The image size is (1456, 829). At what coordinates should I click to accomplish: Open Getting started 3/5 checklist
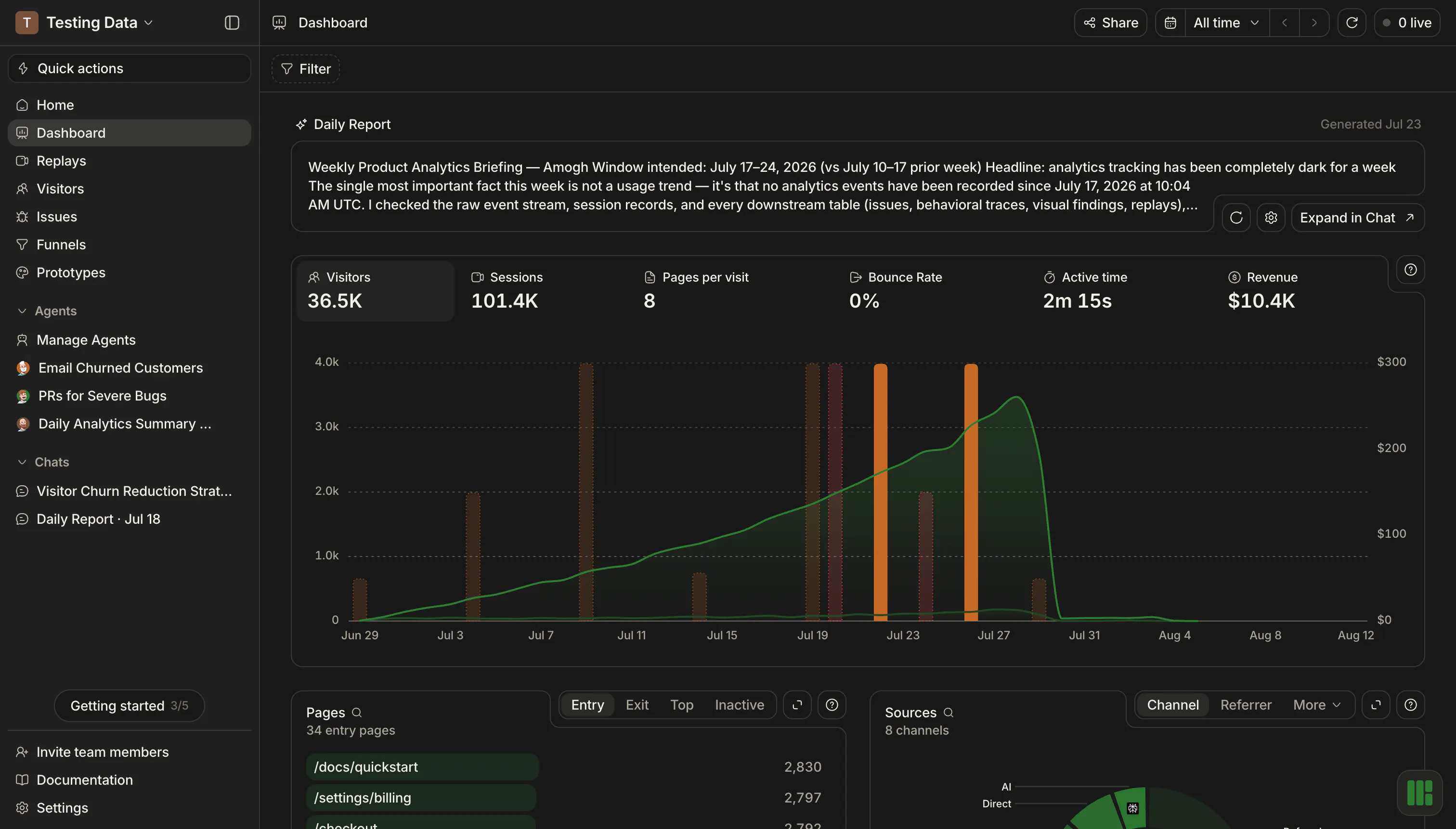(x=129, y=705)
